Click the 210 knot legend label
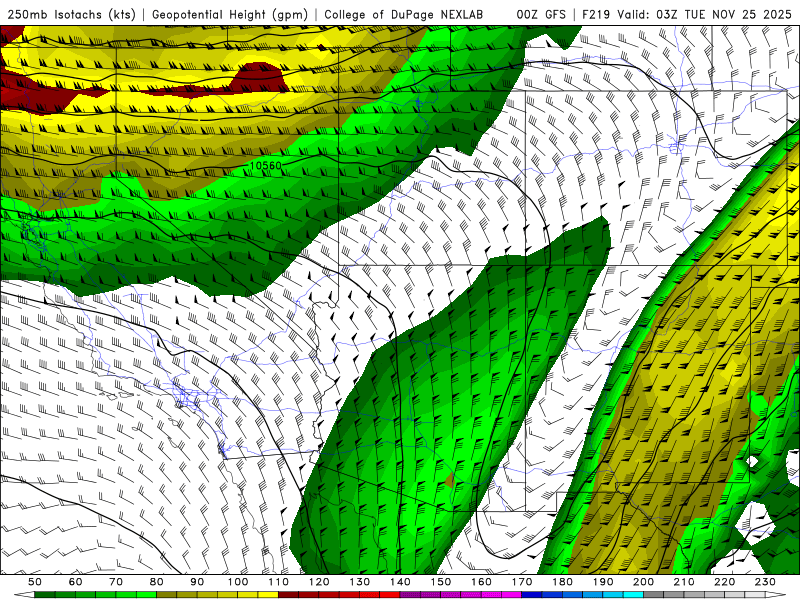Image resolution: width=800 pixels, height=600 pixels. click(x=684, y=582)
